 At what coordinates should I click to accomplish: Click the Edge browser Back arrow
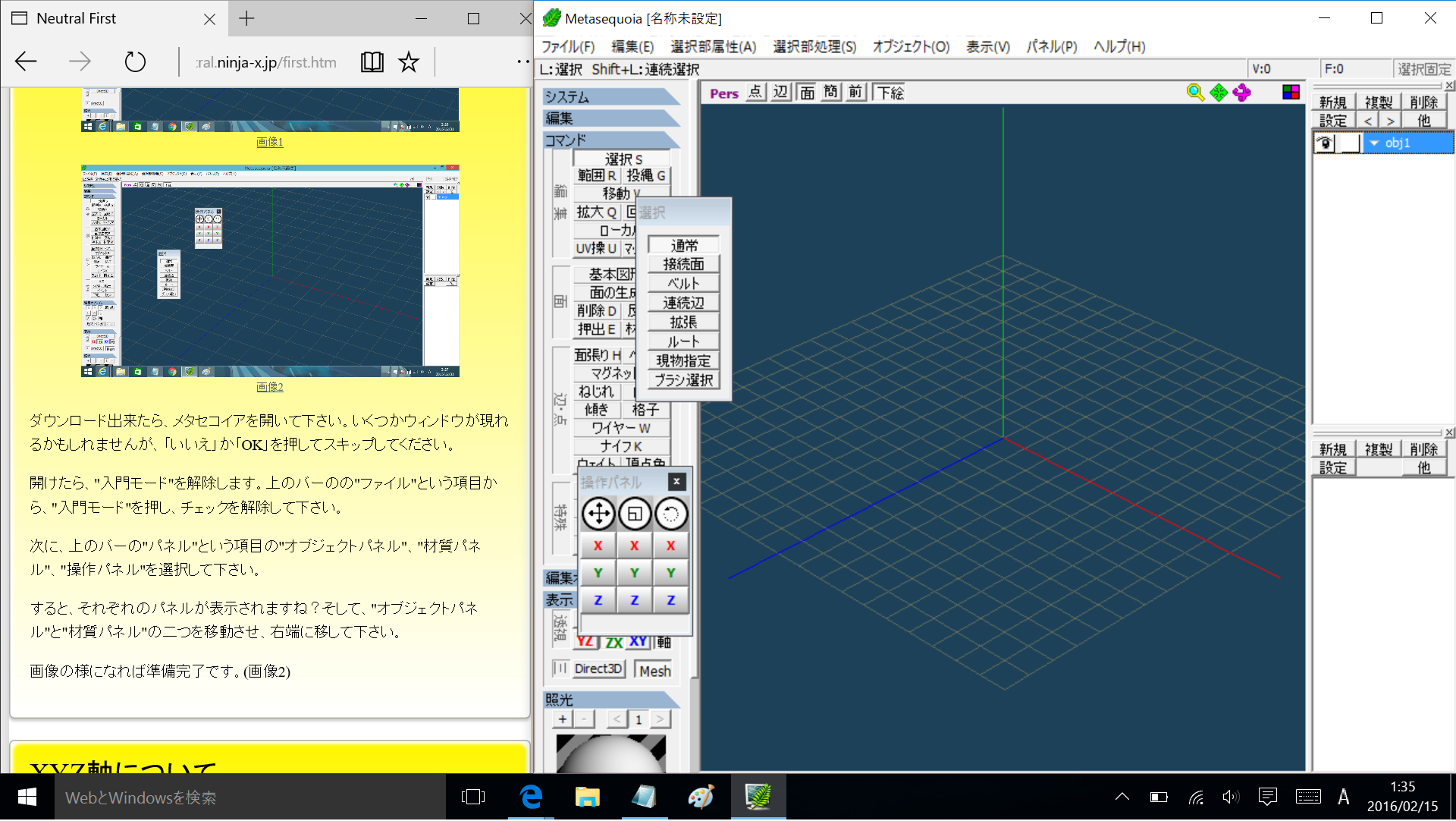pos(26,62)
